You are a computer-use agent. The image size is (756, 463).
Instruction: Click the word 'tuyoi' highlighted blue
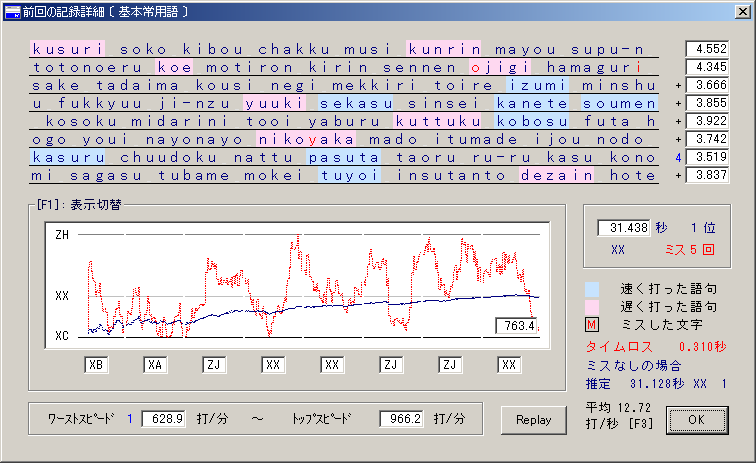(x=350, y=176)
